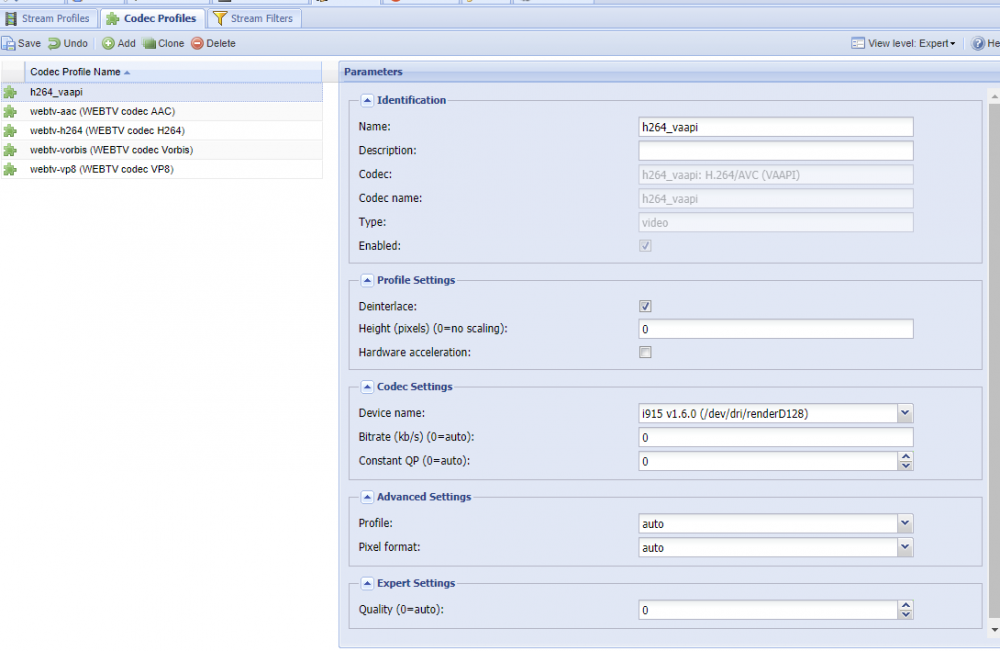Click puzzle icon beside webtv-h264 row
This screenshot has height=651, width=1000.
[10, 131]
